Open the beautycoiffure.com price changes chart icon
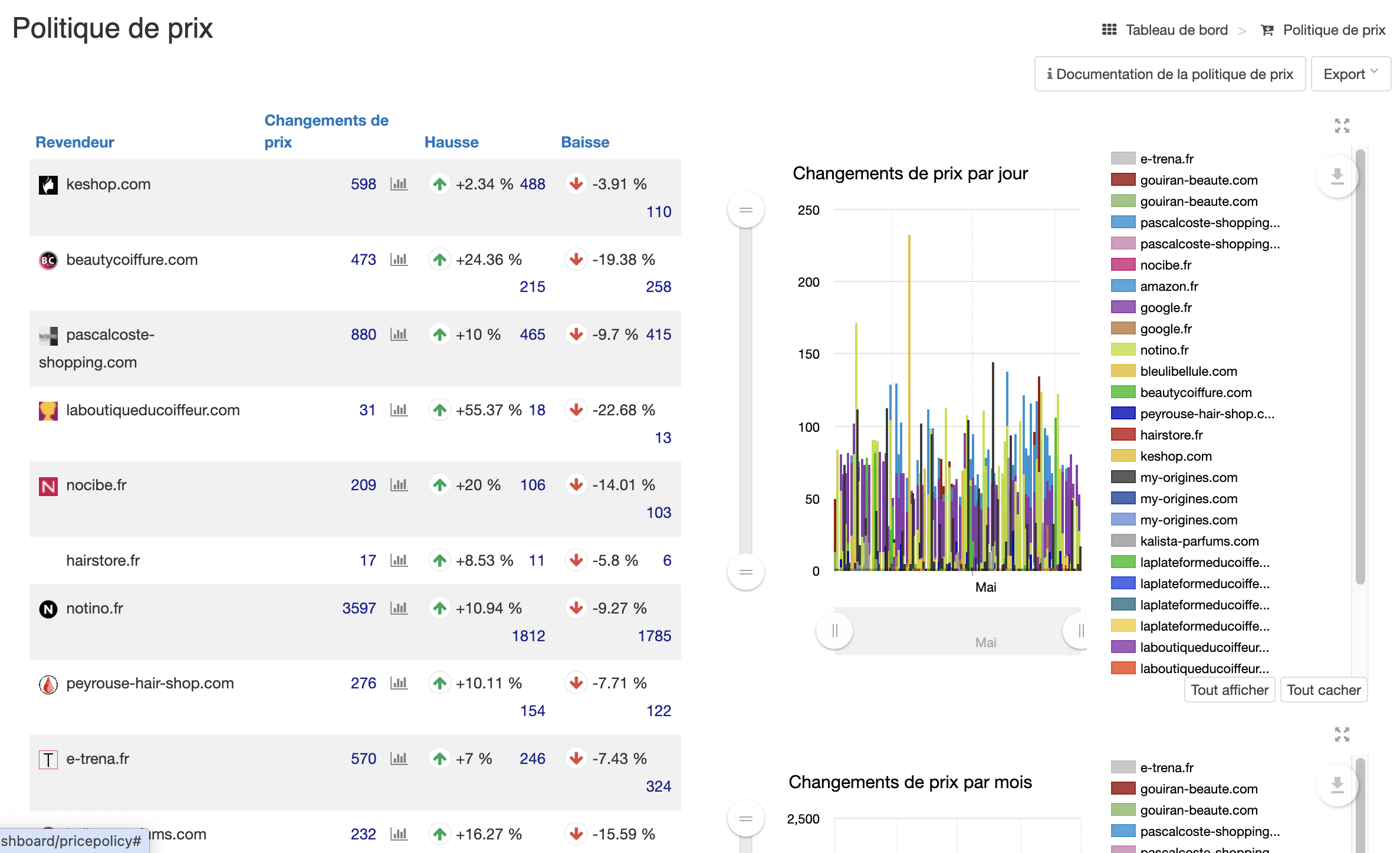Viewport: 1400px width, 853px height. (x=399, y=260)
